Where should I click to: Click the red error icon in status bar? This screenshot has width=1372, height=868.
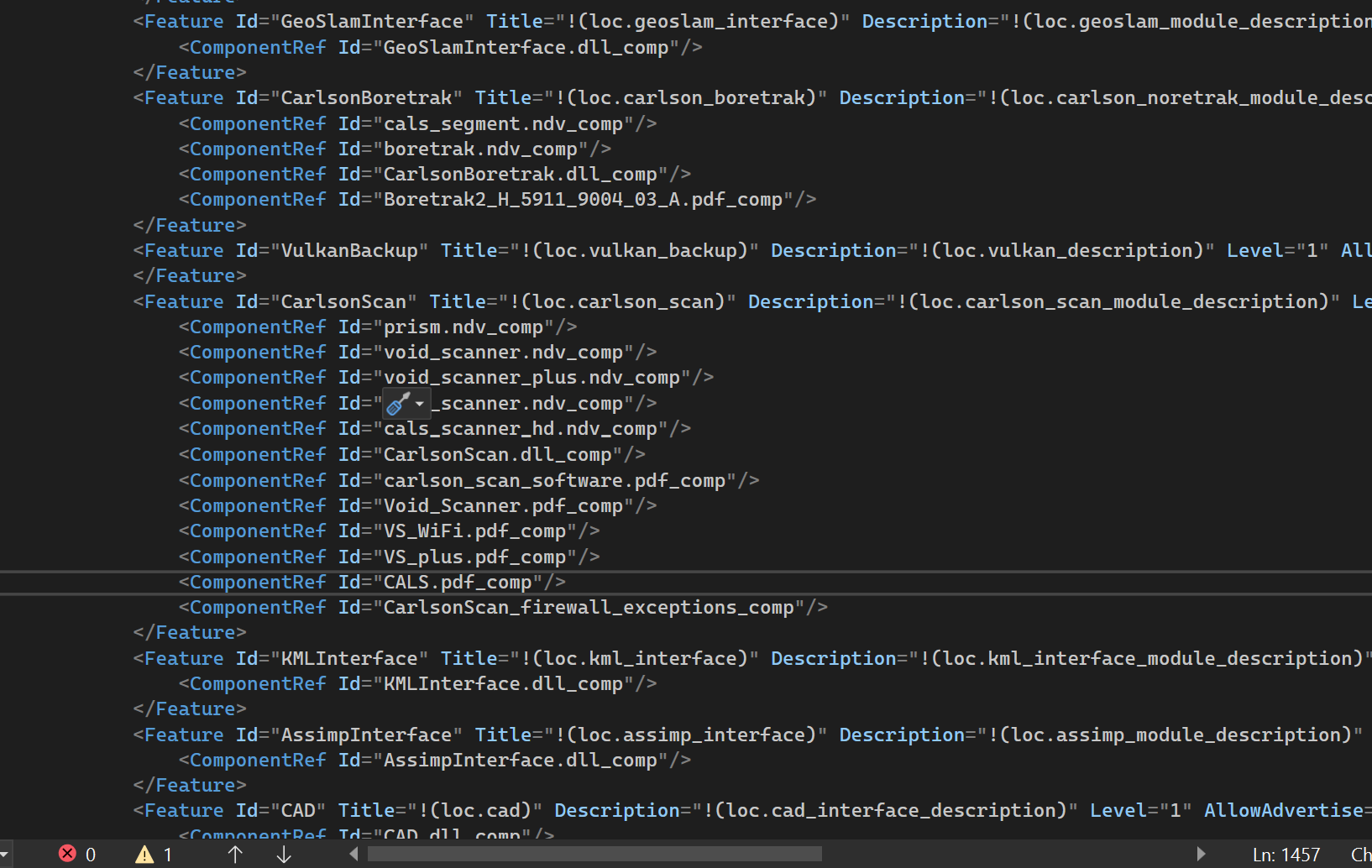(x=67, y=854)
